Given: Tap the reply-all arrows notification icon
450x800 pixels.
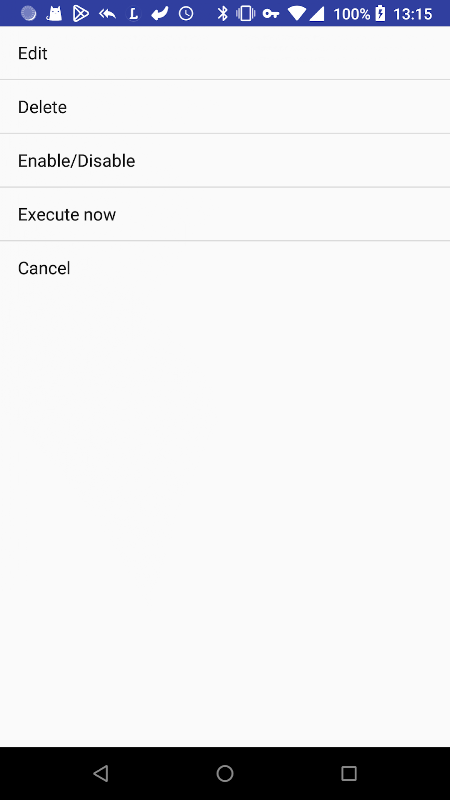Looking at the screenshot, I should coord(107,14).
